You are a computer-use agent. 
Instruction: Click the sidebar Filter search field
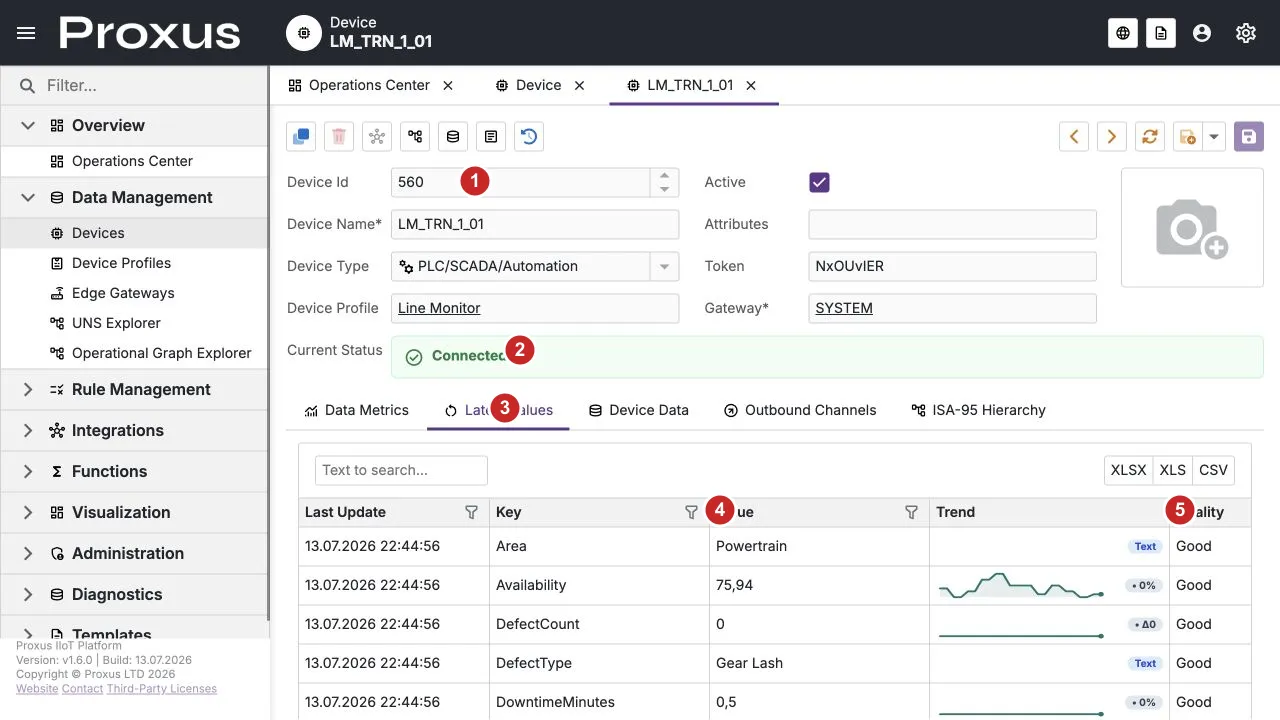coord(134,86)
